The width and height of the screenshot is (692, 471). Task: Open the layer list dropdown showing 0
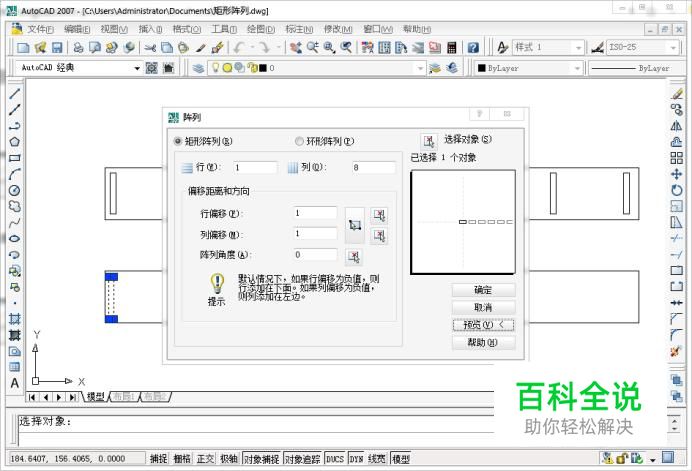pos(420,68)
